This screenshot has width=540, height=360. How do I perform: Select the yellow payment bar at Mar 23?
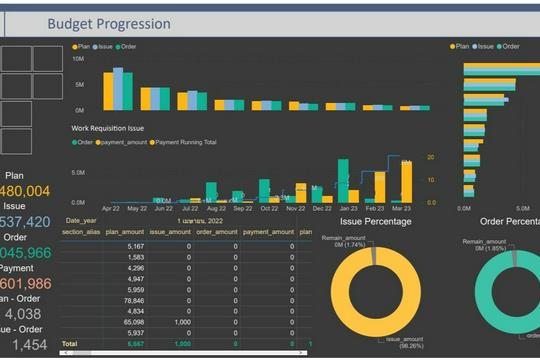(x=407, y=182)
